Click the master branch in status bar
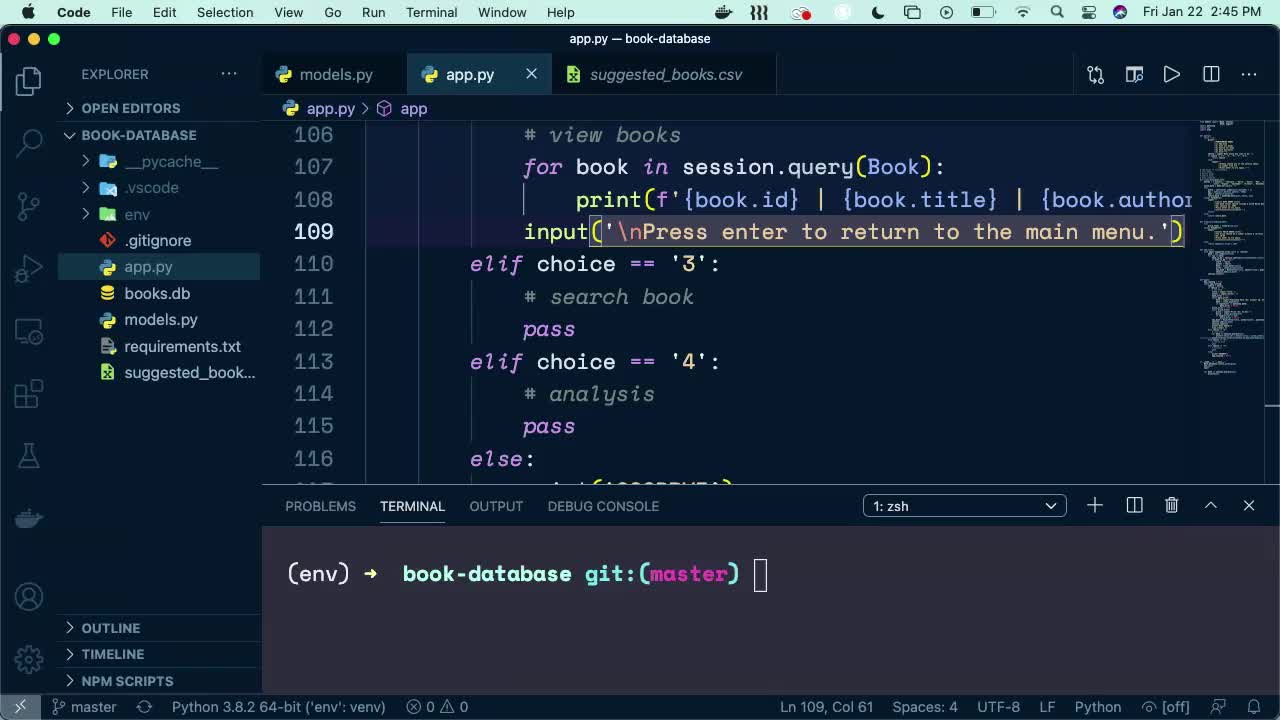The width and height of the screenshot is (1280, 720). click(x=84, y=707)
